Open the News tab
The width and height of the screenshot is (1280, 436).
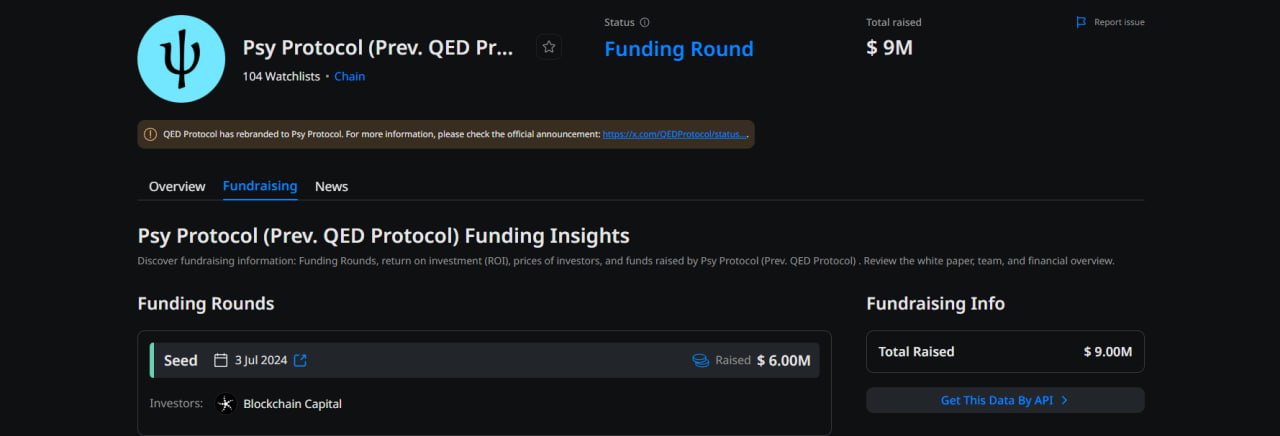click(331, 186)
